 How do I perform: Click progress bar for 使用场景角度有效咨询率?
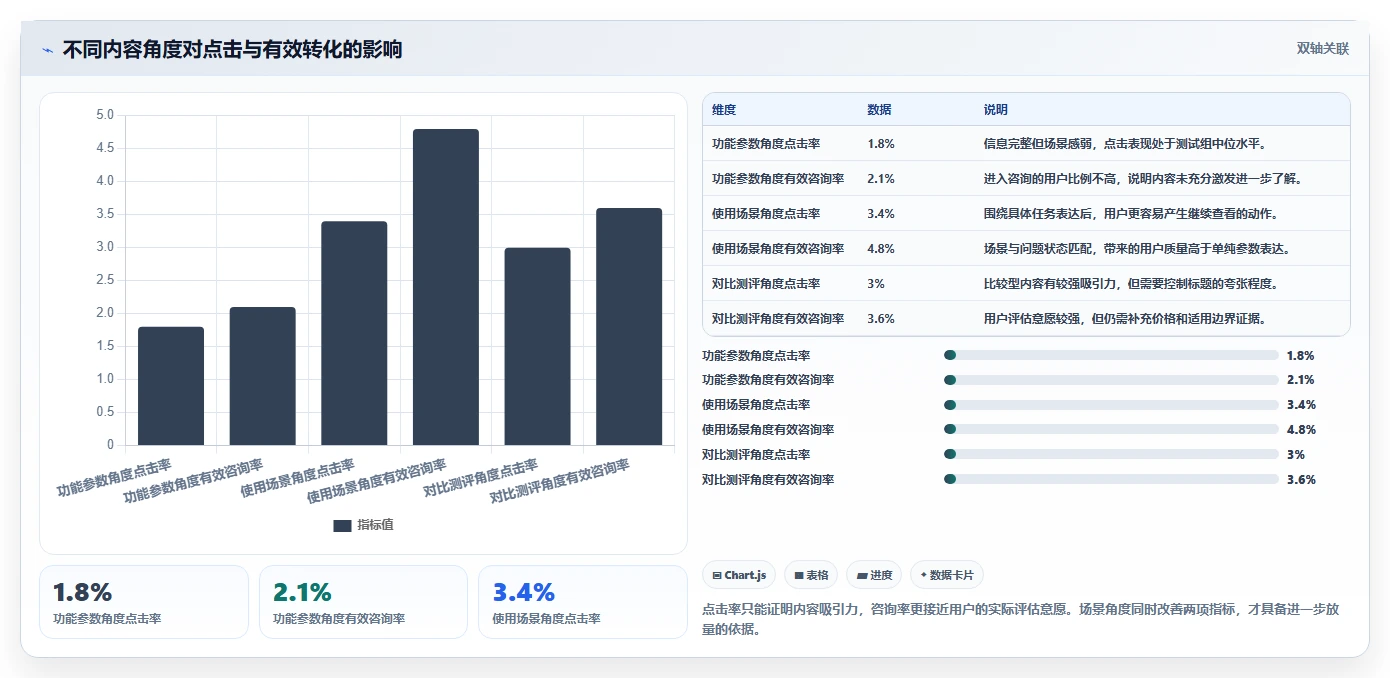1111,430
